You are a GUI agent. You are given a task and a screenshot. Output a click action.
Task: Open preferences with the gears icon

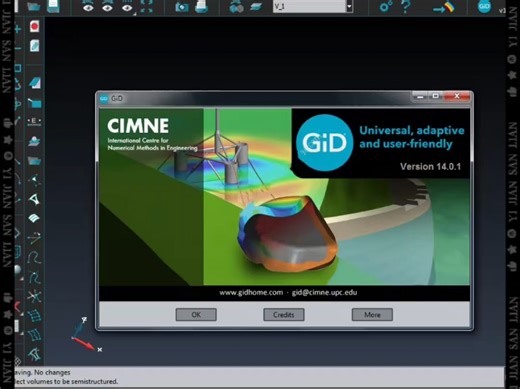tap(386, 6)
